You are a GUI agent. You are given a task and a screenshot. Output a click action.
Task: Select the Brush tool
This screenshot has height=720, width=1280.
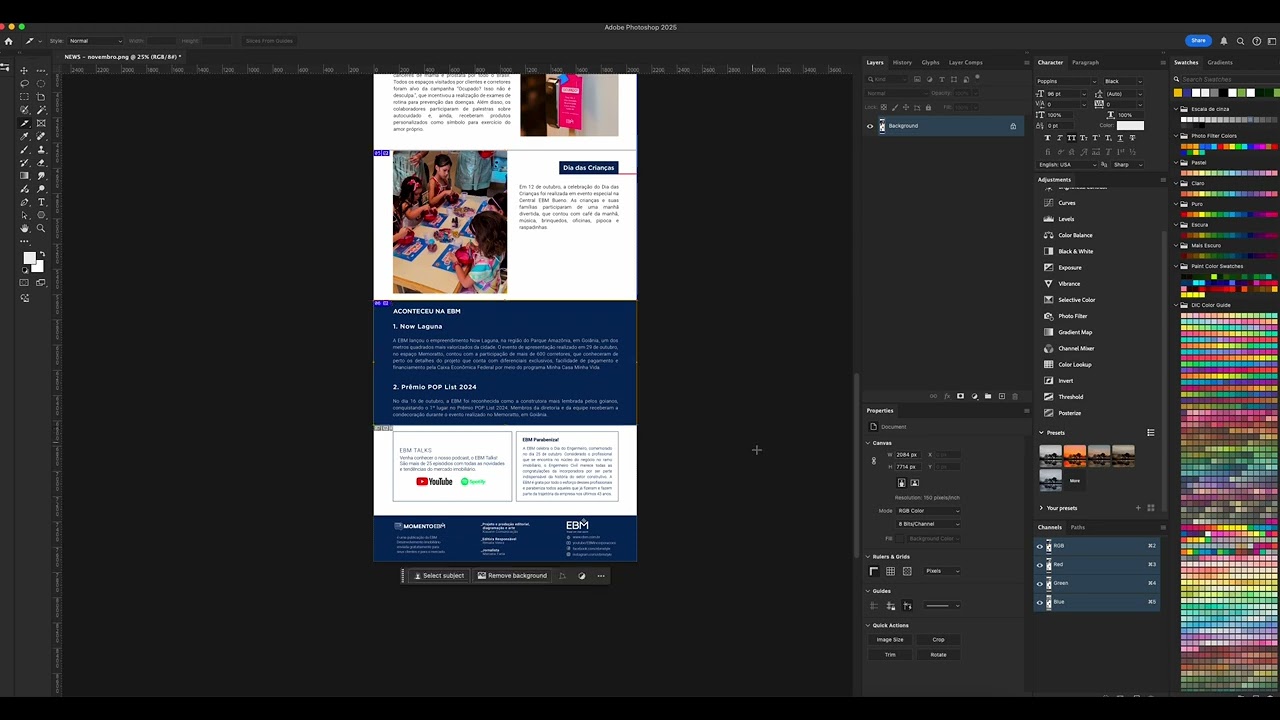(x=24, y=150)
